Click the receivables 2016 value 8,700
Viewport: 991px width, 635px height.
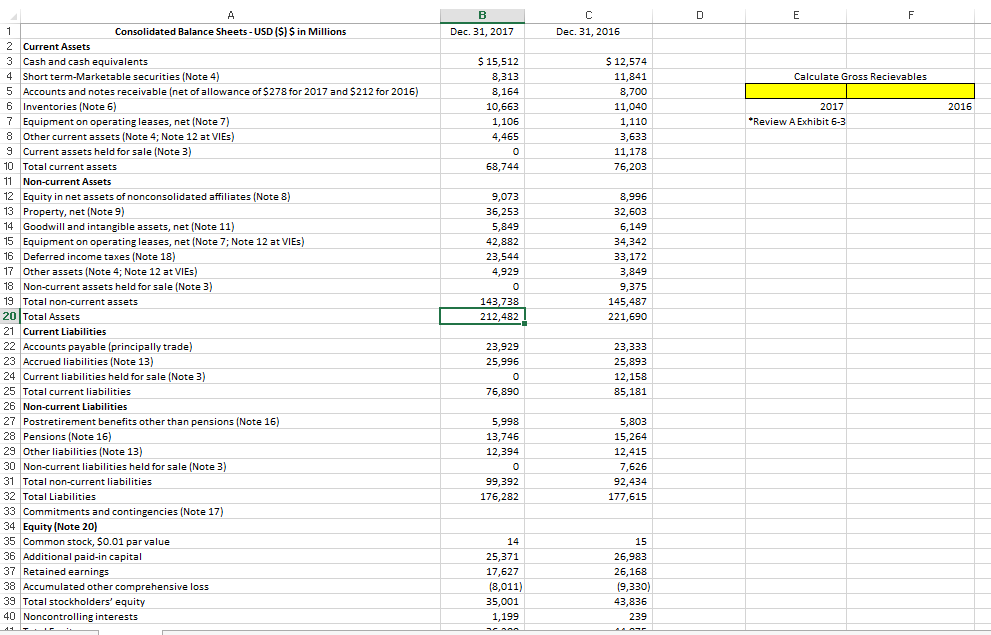pos(588,92)
